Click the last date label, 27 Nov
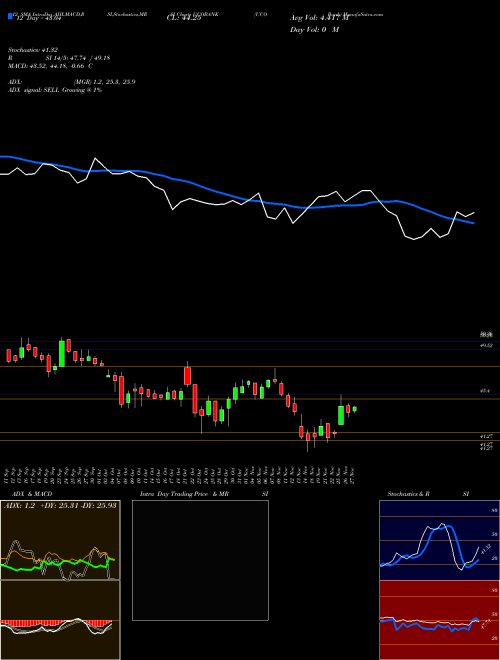This screenshot has width=500, height=660. point(352,475)
